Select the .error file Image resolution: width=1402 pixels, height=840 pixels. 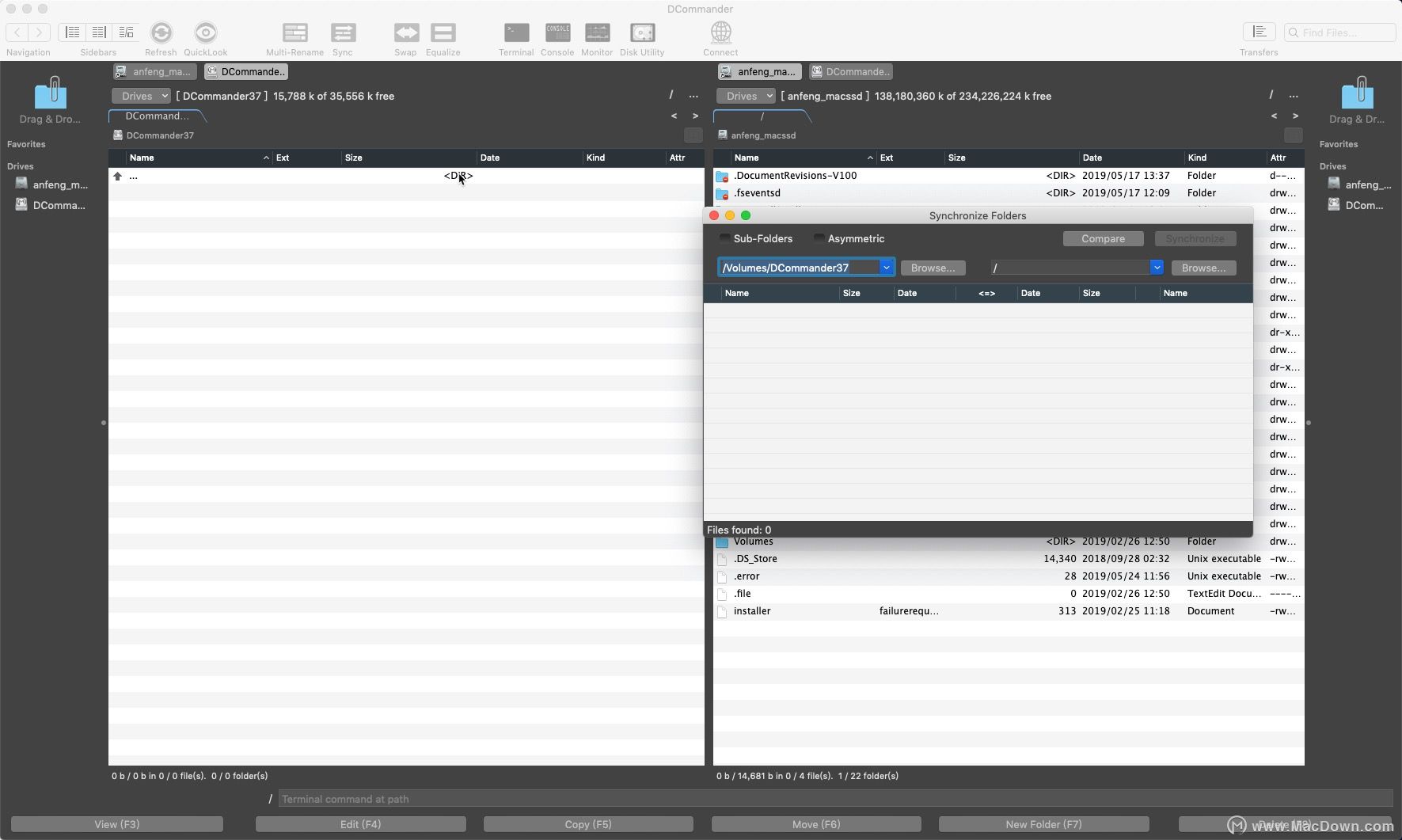1009,576
